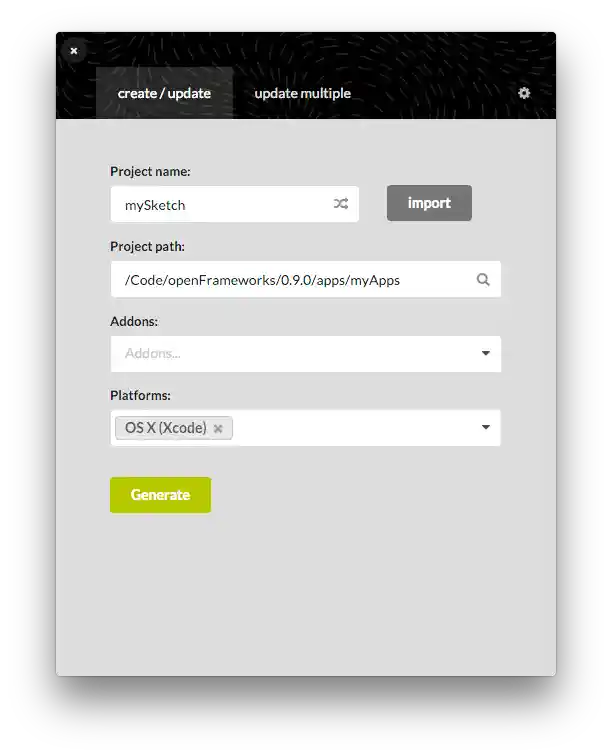Select the OS X (Xcode) platform chip

tap(174, 428)
